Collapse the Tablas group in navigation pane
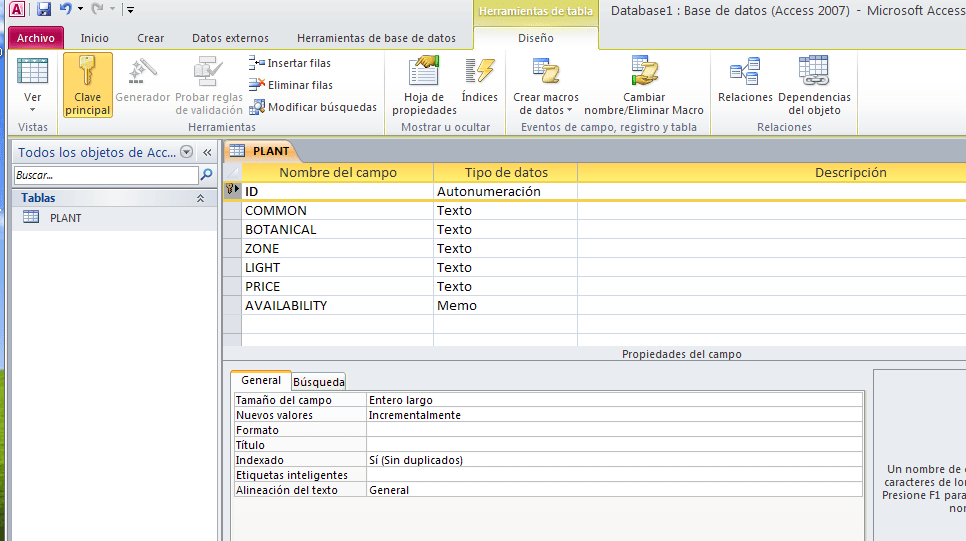Viewport: 966px width, 541px height. 200,198
